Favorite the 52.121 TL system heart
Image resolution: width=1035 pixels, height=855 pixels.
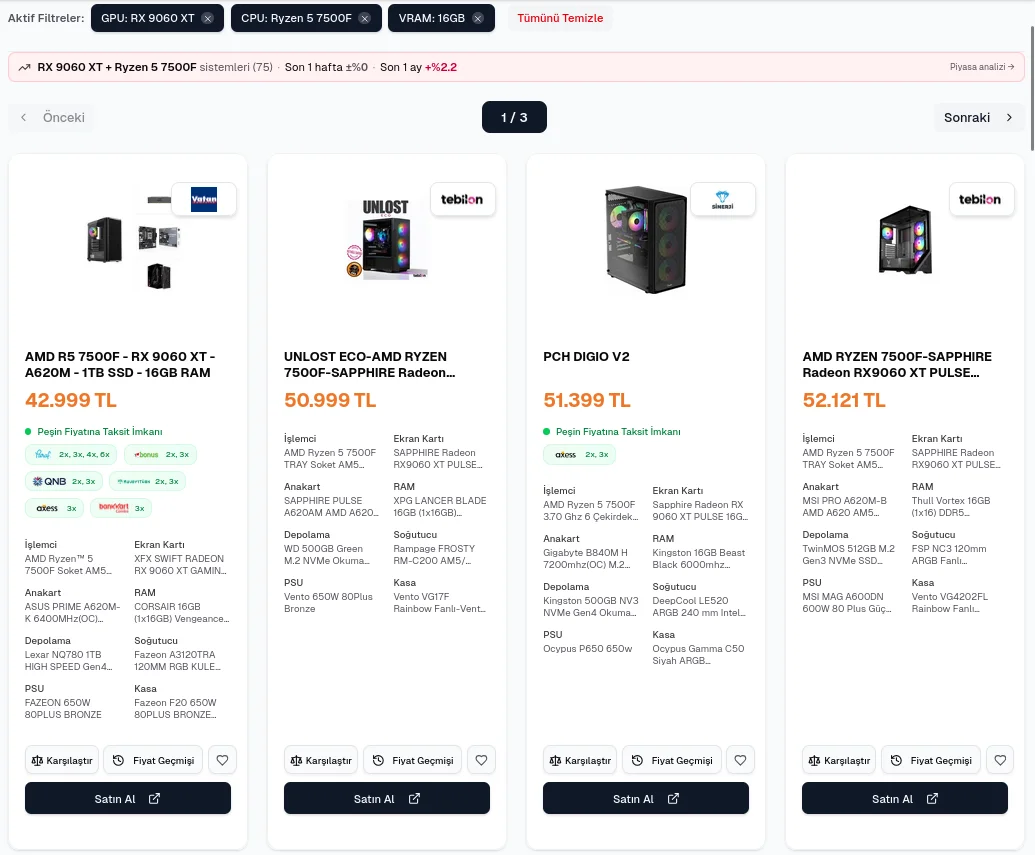(x=1000, y=760)
